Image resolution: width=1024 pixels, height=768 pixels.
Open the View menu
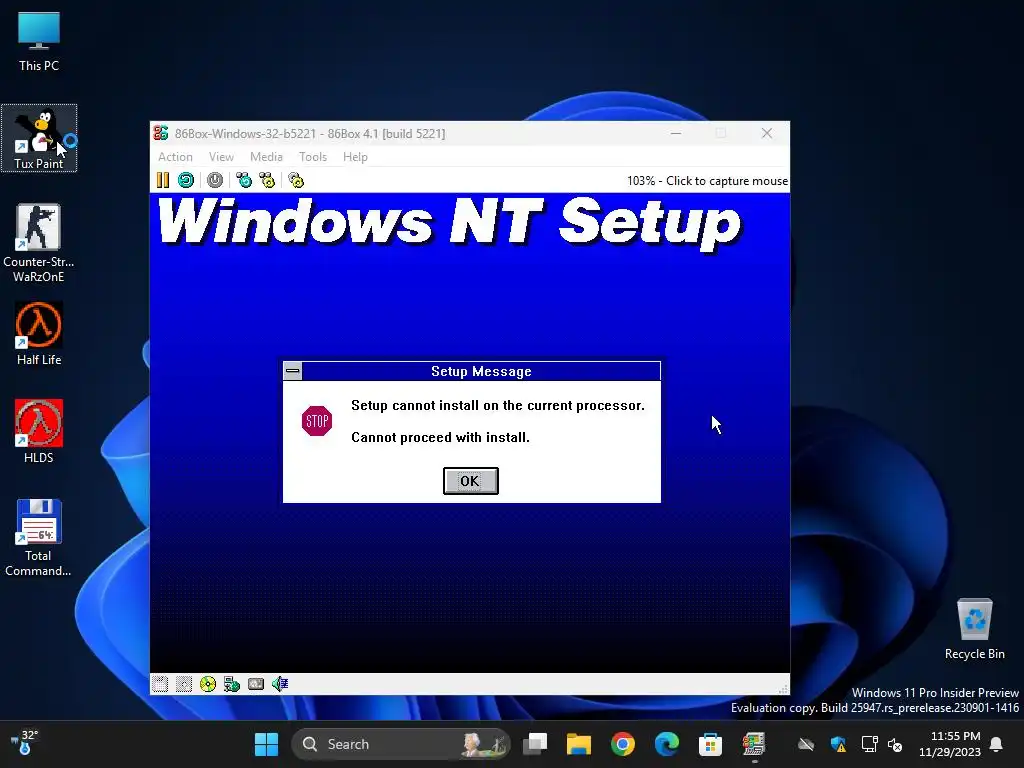[221, 157]
